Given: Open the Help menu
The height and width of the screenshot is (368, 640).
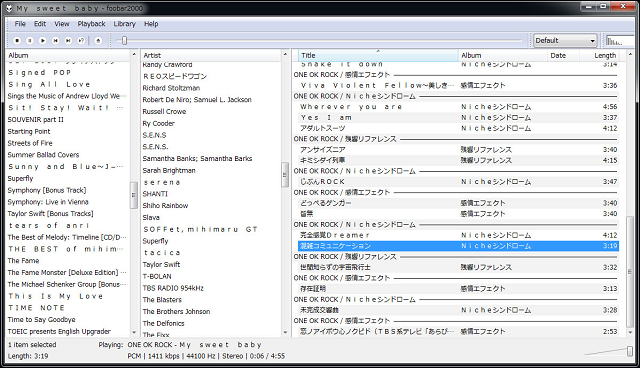Looking at the screenshot, I should (x=151, y=24).
